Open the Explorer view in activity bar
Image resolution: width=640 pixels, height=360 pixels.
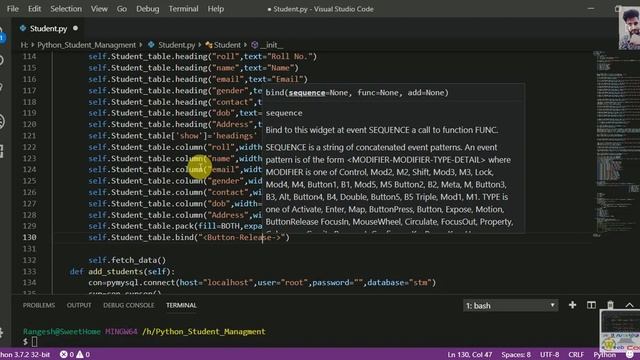click(2, 35)
